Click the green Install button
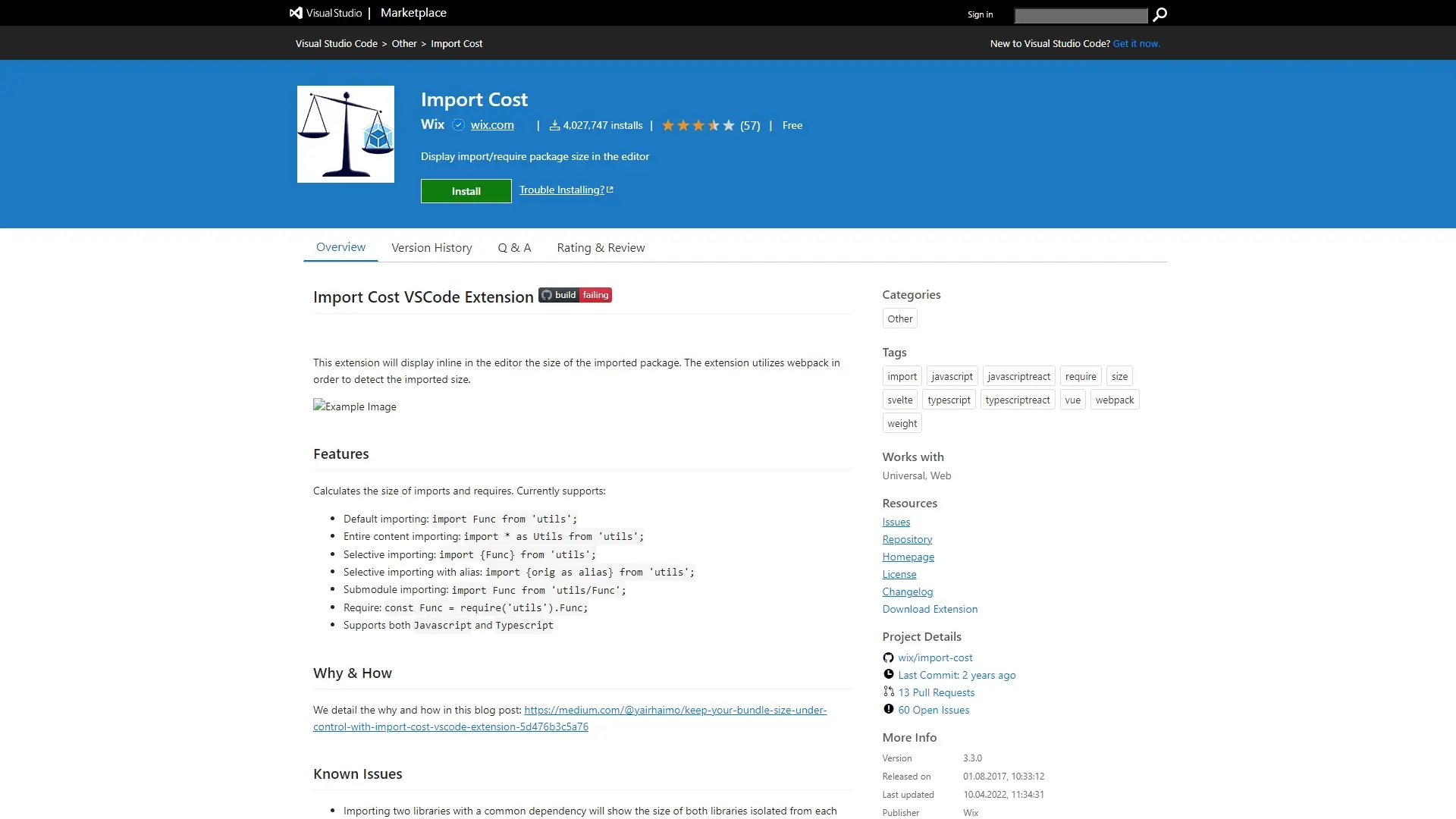 [x=466, y=191]
